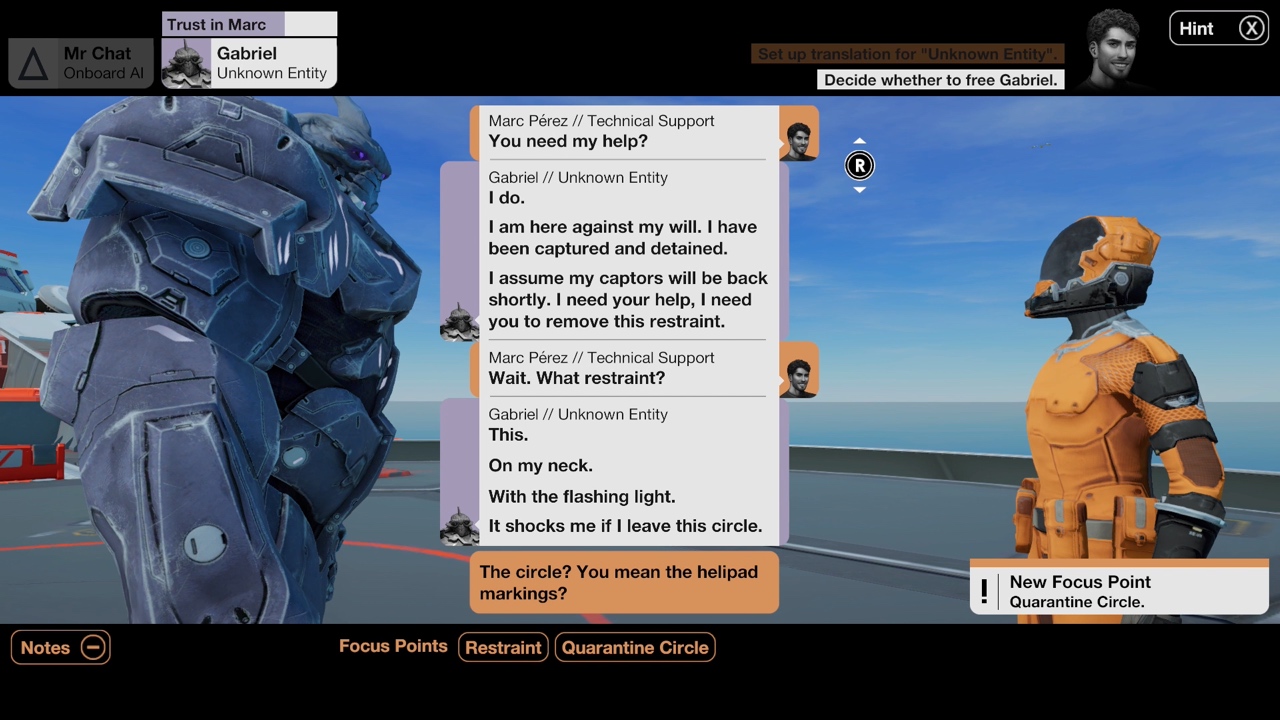The width and height of the screenshot is (1280, 720).
Task: Collapse the Notes panel with its minus toggle
Action: (93, 647)
